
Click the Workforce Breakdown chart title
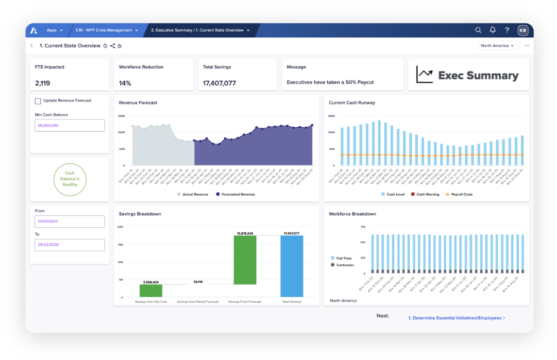[352, 214]
